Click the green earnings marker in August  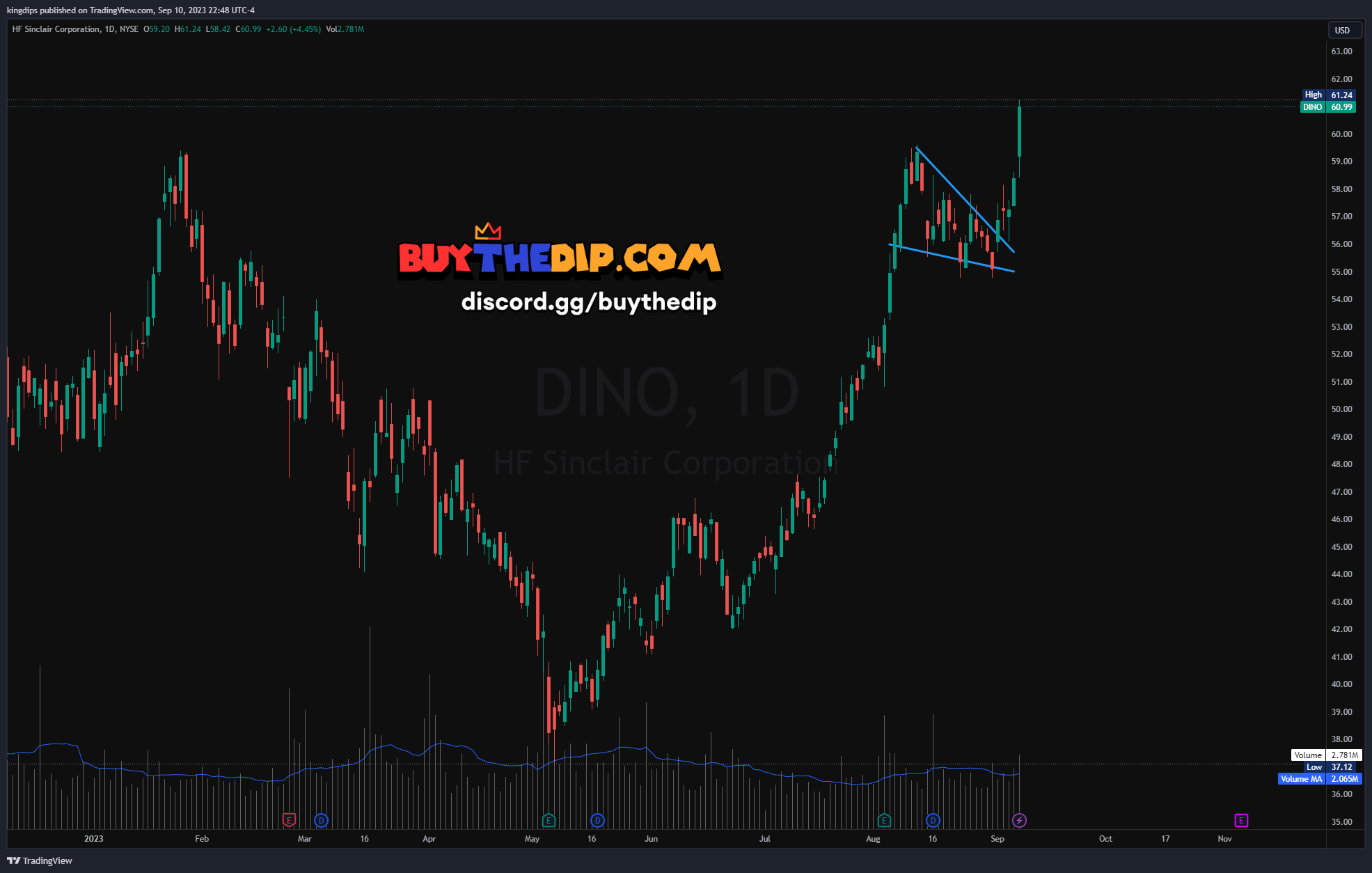pyautogui.click(x=884, y=820)
